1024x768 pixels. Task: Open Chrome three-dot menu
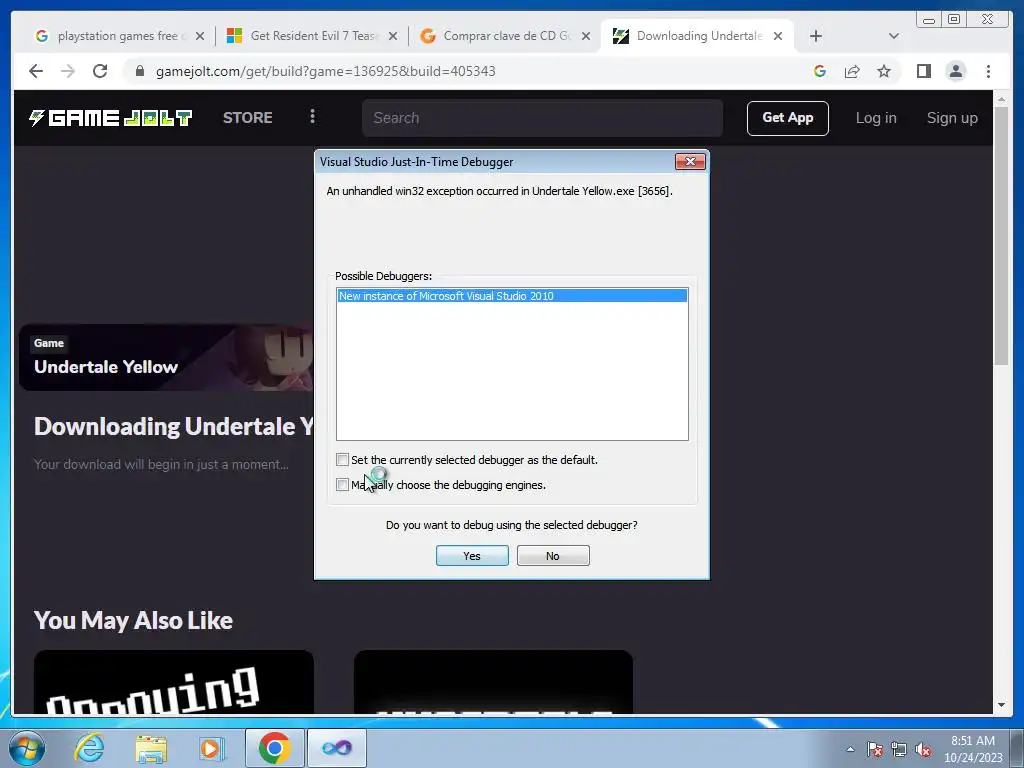(988, 71)
